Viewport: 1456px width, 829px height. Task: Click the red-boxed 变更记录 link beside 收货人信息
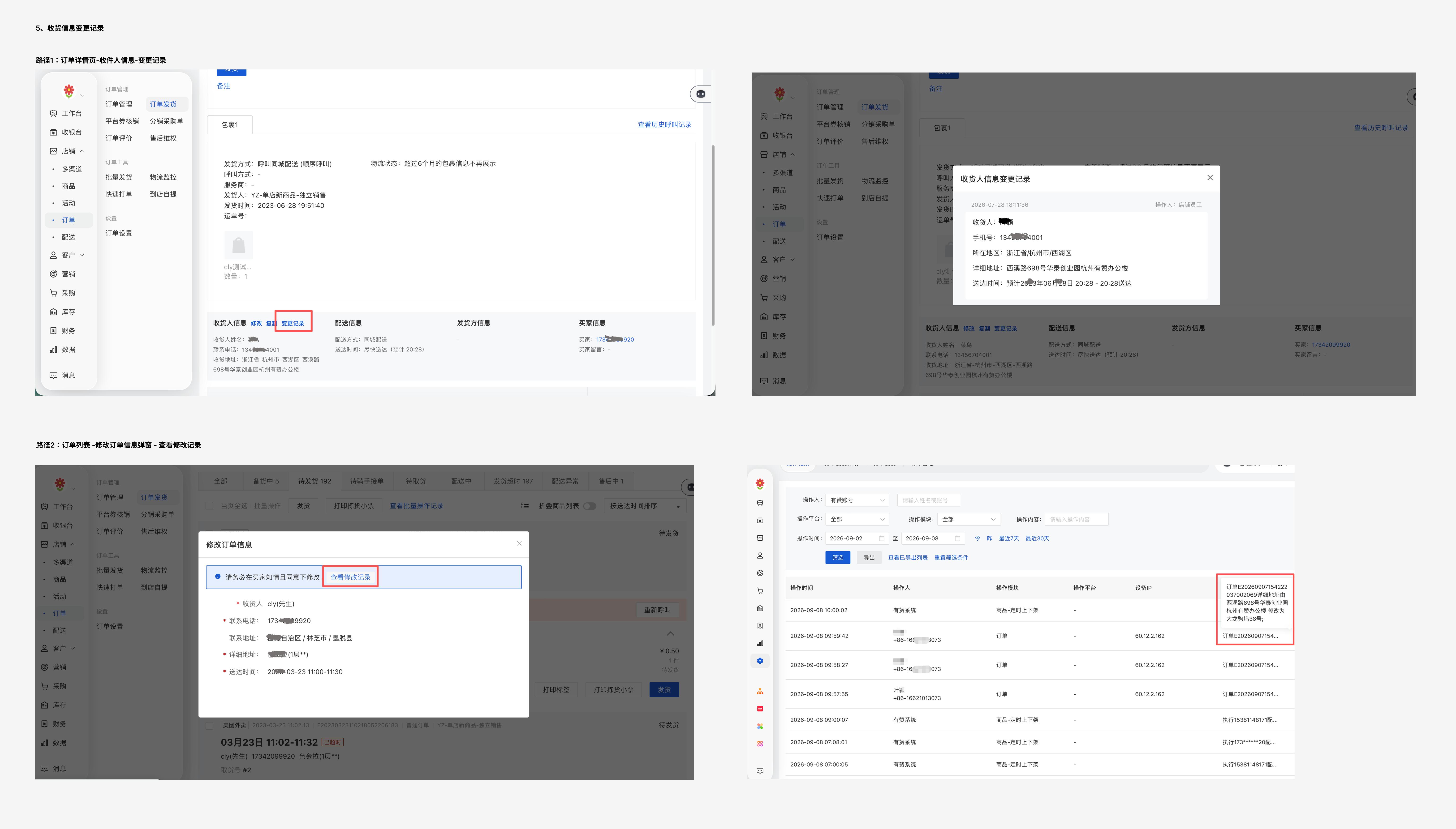[293, 323]
